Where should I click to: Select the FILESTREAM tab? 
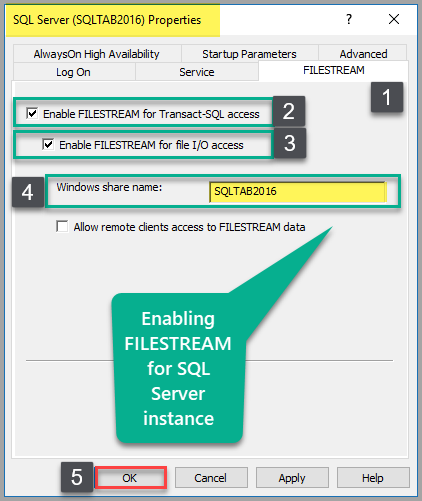tap(333, 70)
